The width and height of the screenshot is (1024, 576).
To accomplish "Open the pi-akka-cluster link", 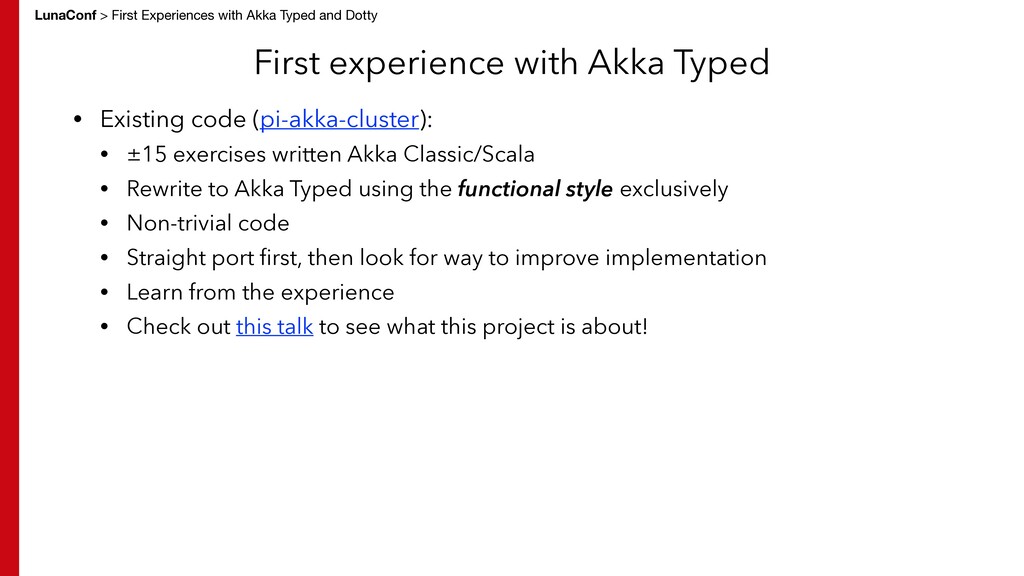I will (x=339, y=120).
